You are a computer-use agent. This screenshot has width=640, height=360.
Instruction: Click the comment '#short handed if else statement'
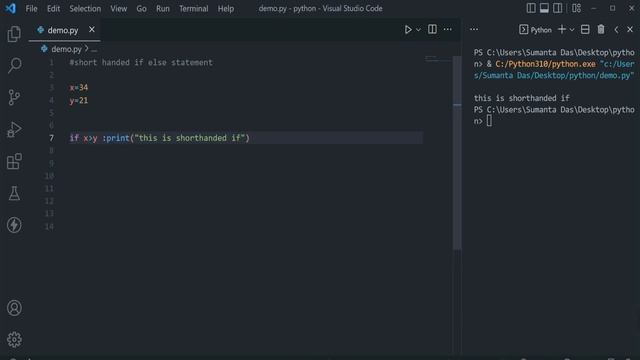click(141, 62)
